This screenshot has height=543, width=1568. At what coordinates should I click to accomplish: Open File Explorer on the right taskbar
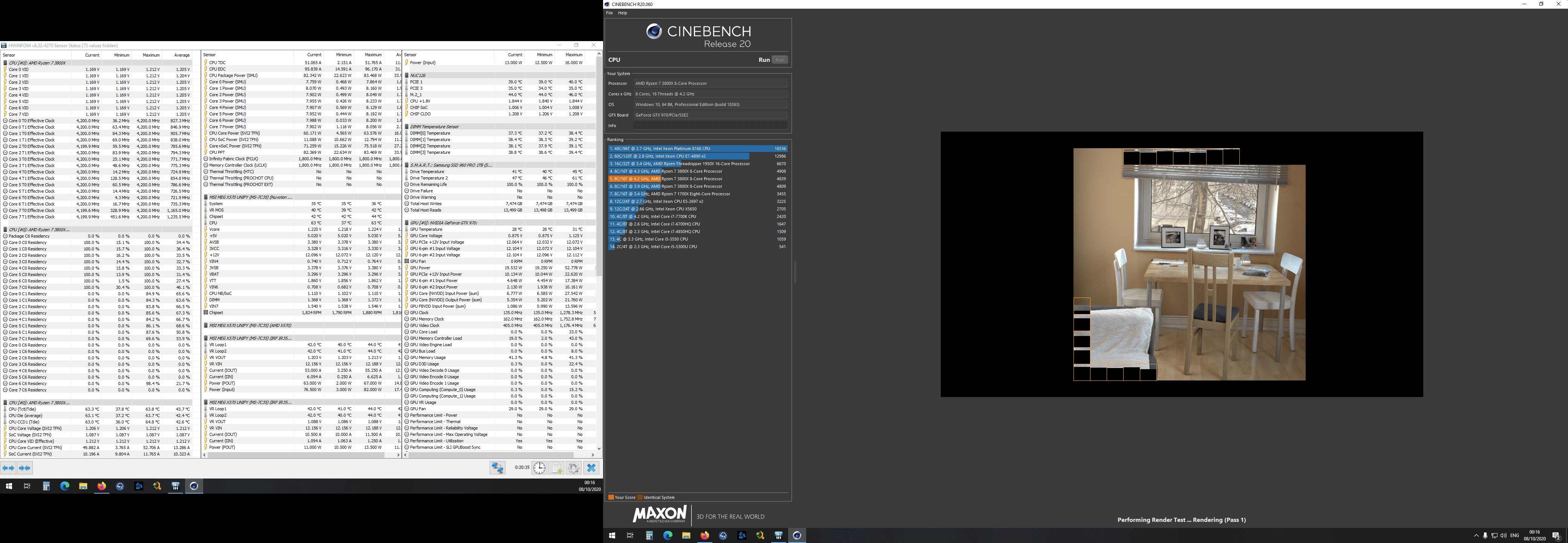[686, 536]
